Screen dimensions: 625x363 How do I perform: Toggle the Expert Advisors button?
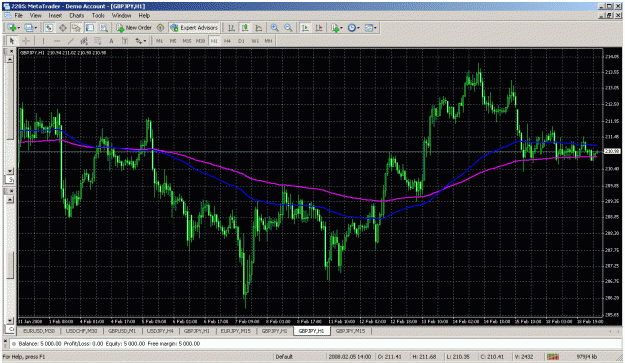[194, 27]
